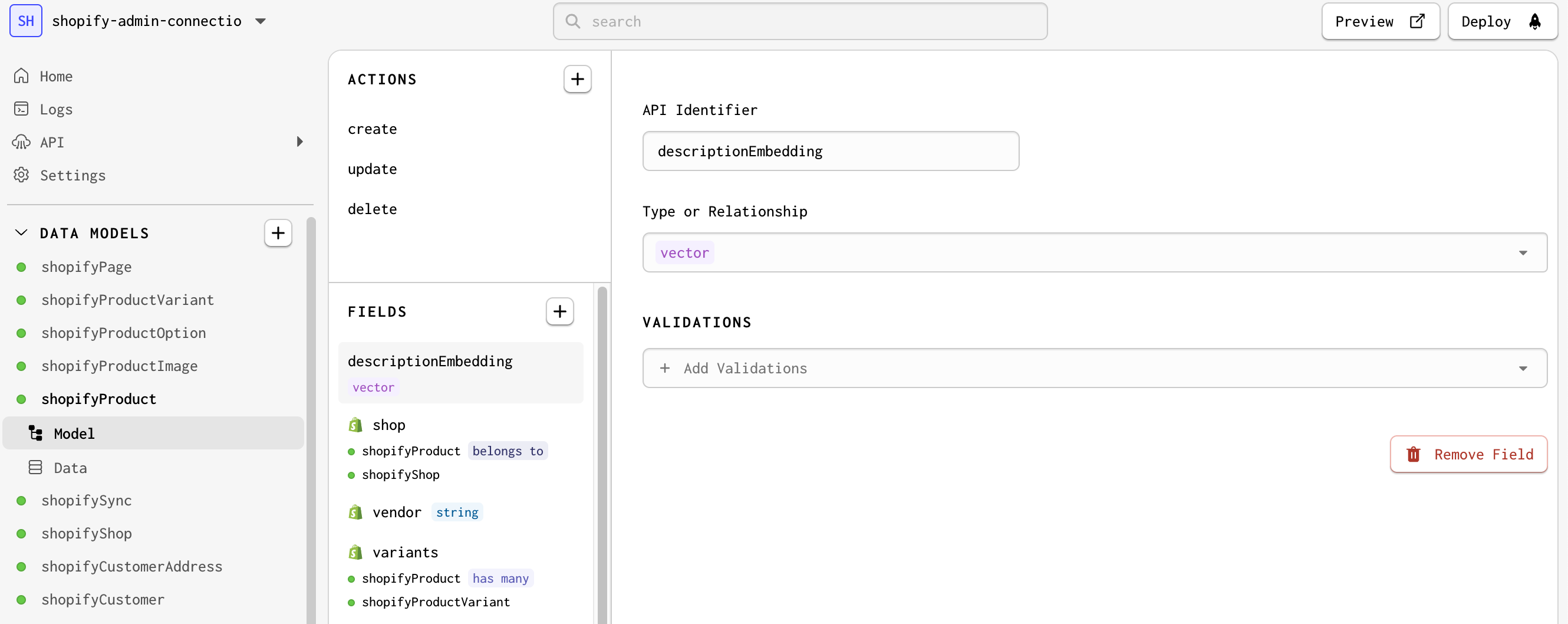Select the shopifyShop model
The image size is (1568, 624).
click(87, 533)
